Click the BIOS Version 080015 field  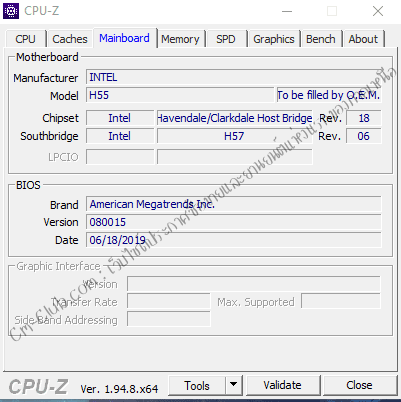[233, 222]
